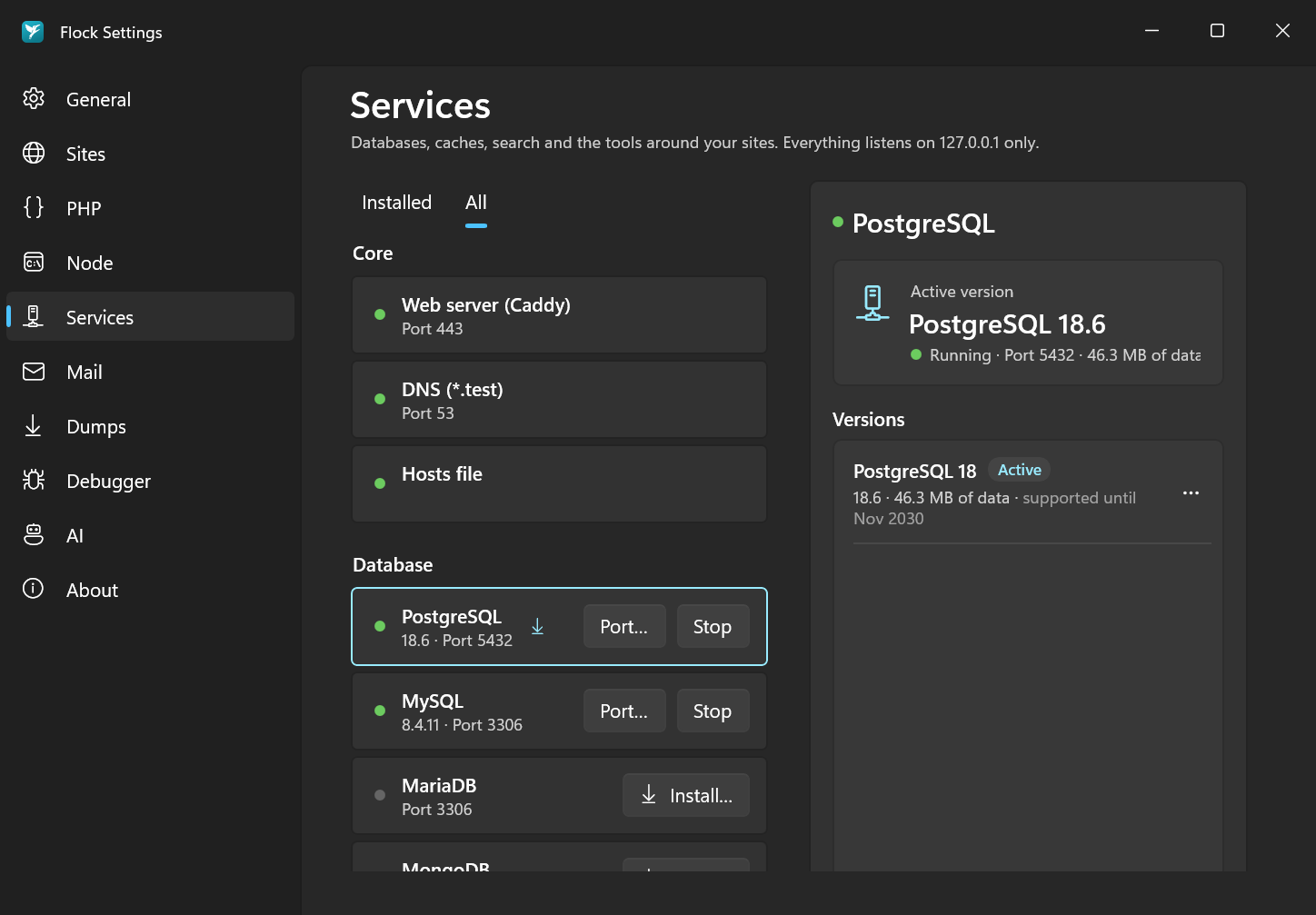This screenshot has height=915, width=1316.
Task: Select the MySQL service row
Action: (559, 711)
